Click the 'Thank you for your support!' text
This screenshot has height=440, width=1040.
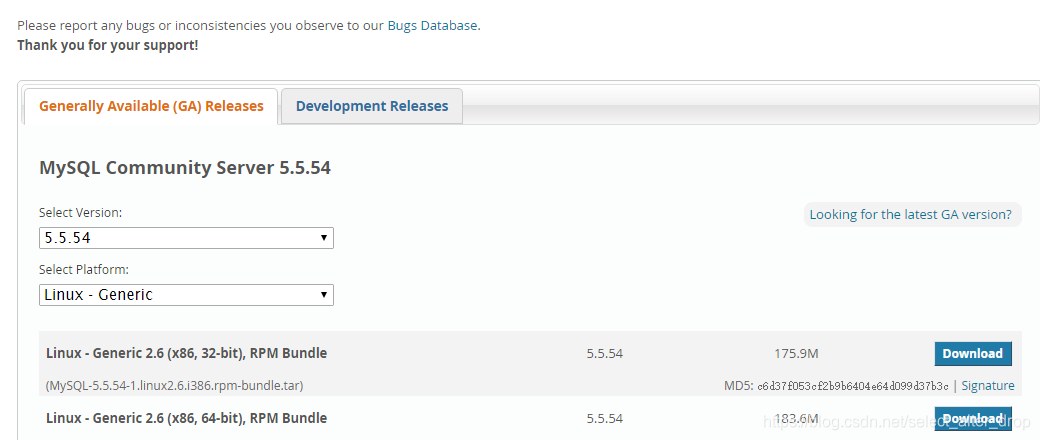click(107, 45)
